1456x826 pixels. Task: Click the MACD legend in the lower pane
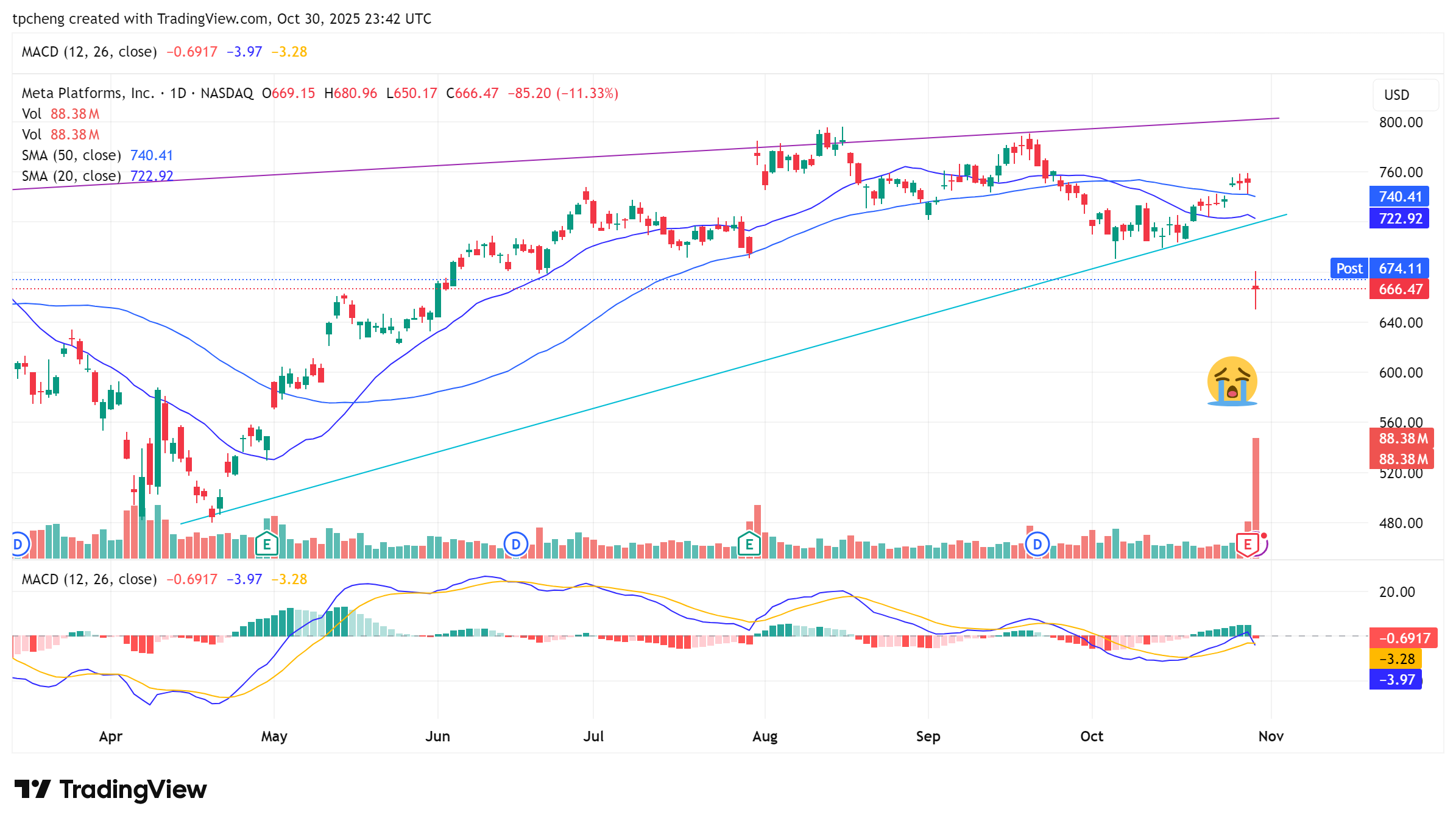89,579
